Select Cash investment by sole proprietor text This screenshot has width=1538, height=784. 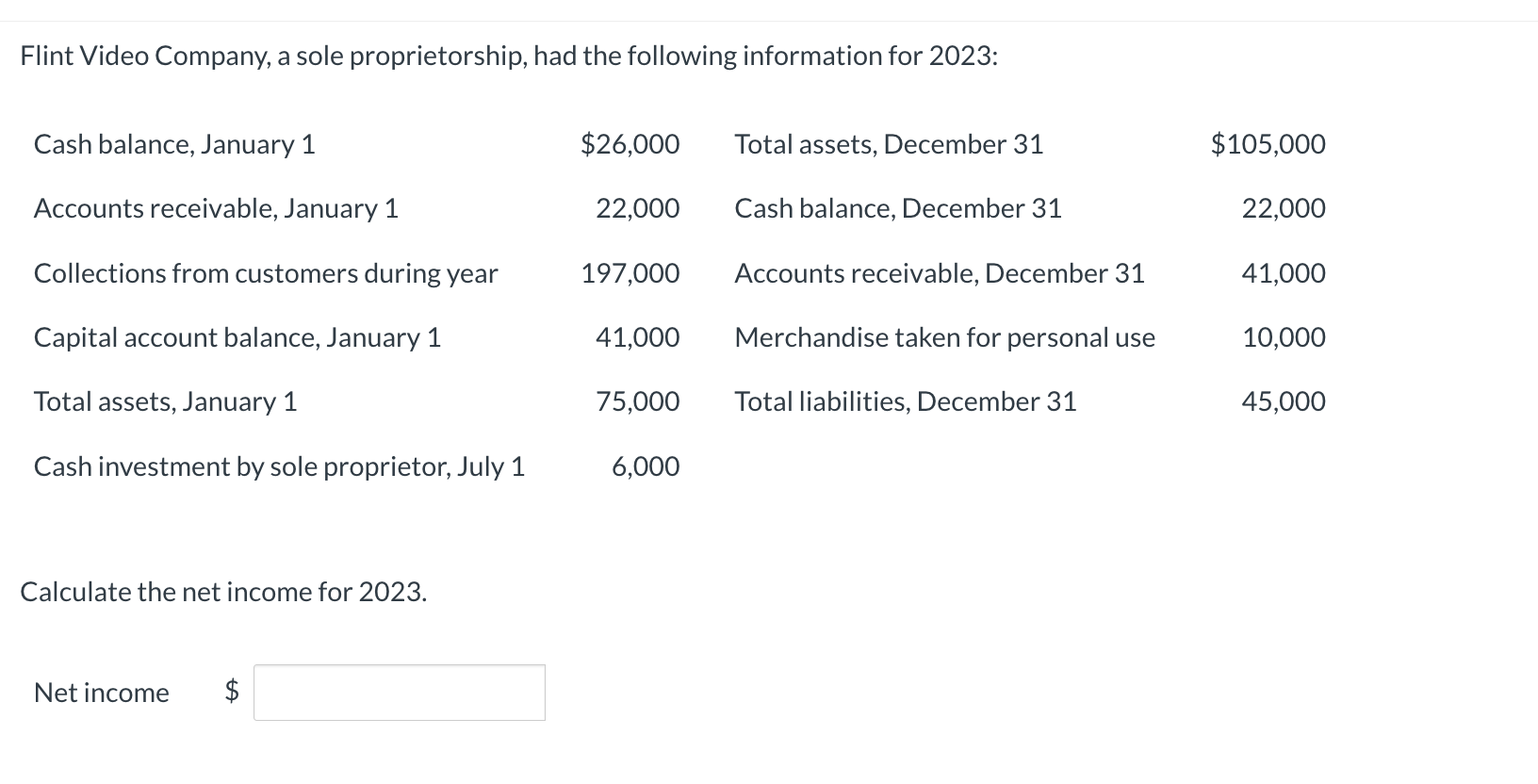[279, 466]
